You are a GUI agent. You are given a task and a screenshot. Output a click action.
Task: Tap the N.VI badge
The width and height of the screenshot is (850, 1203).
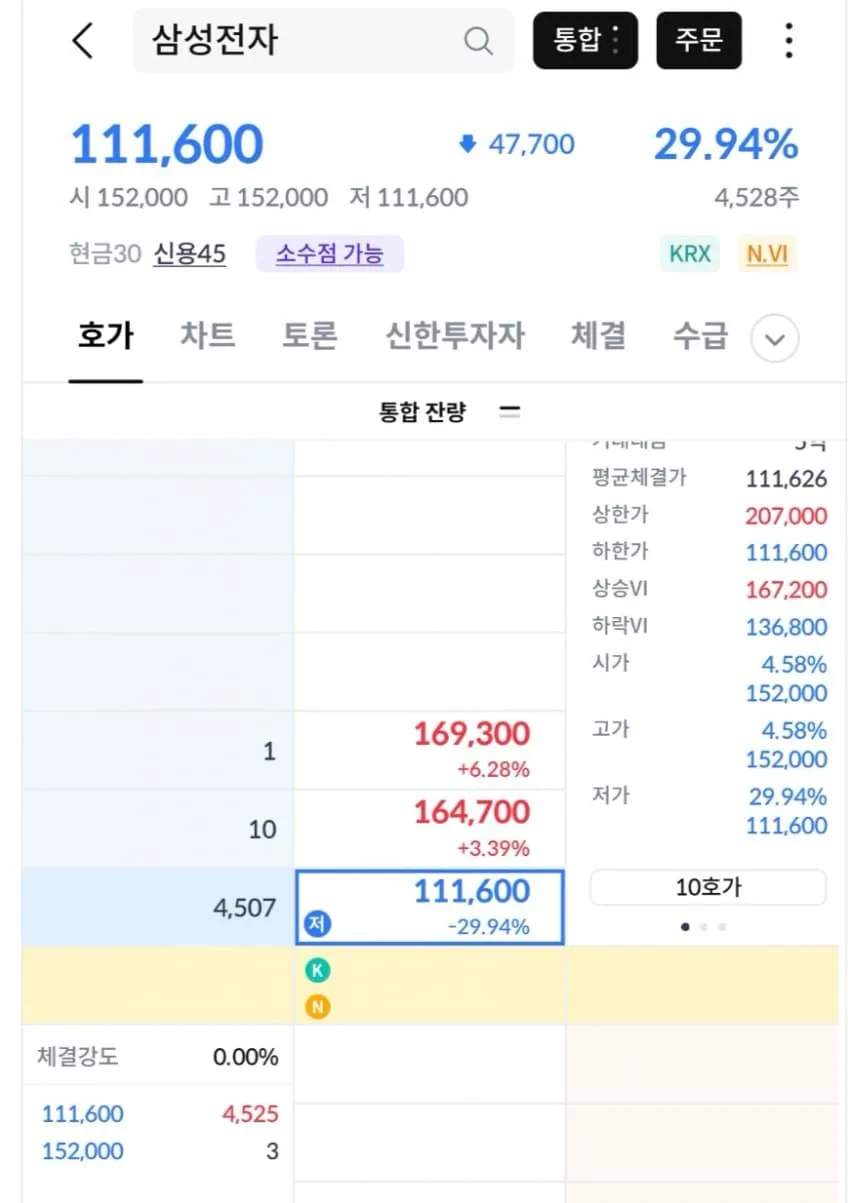767,254
